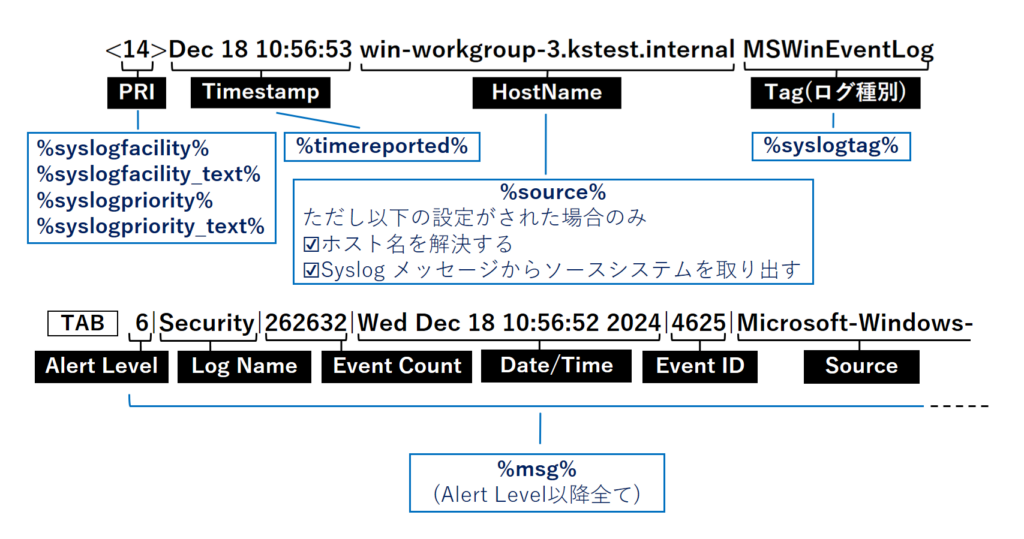
Task: Click the %timereported% box
Action: coord(382,146)
